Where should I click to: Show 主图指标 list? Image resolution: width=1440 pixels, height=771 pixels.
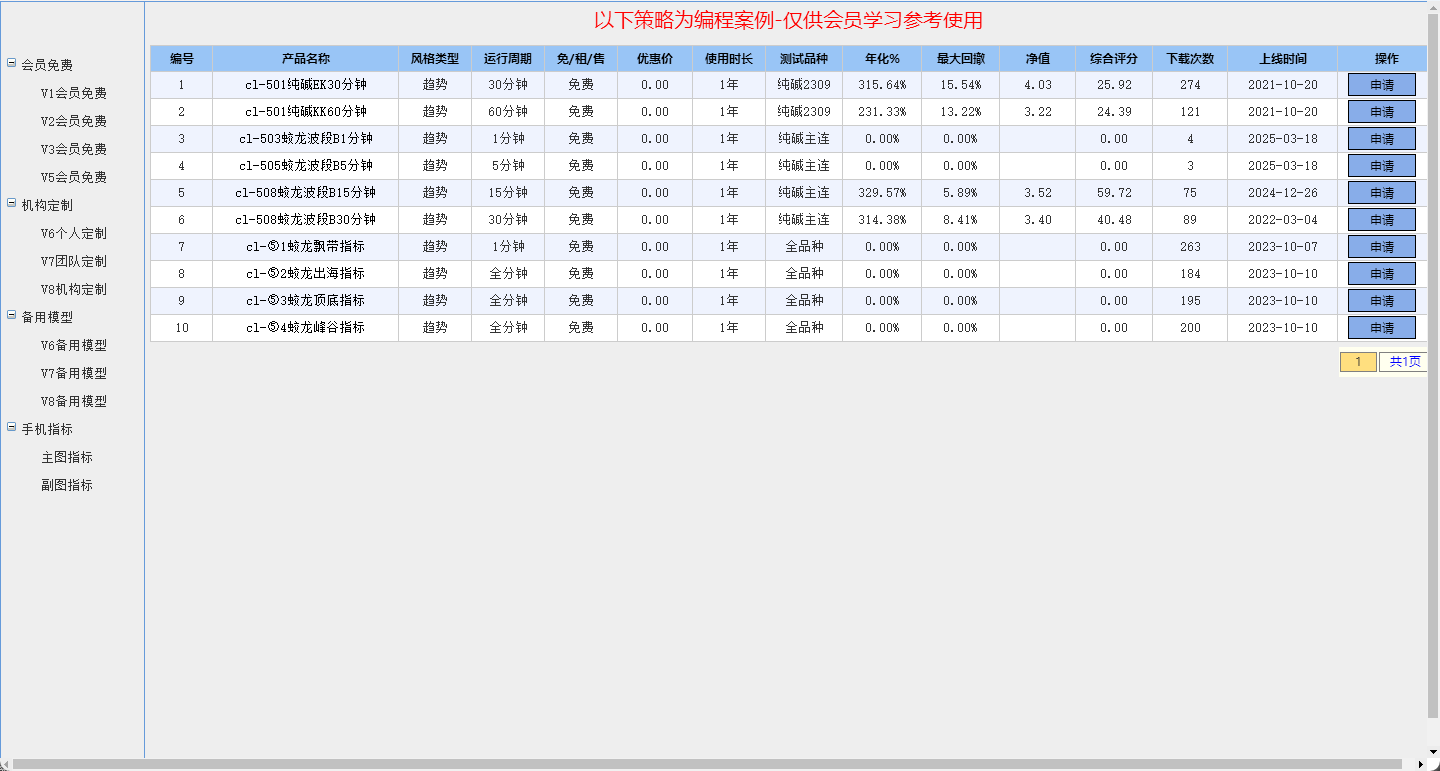[67, 457]
